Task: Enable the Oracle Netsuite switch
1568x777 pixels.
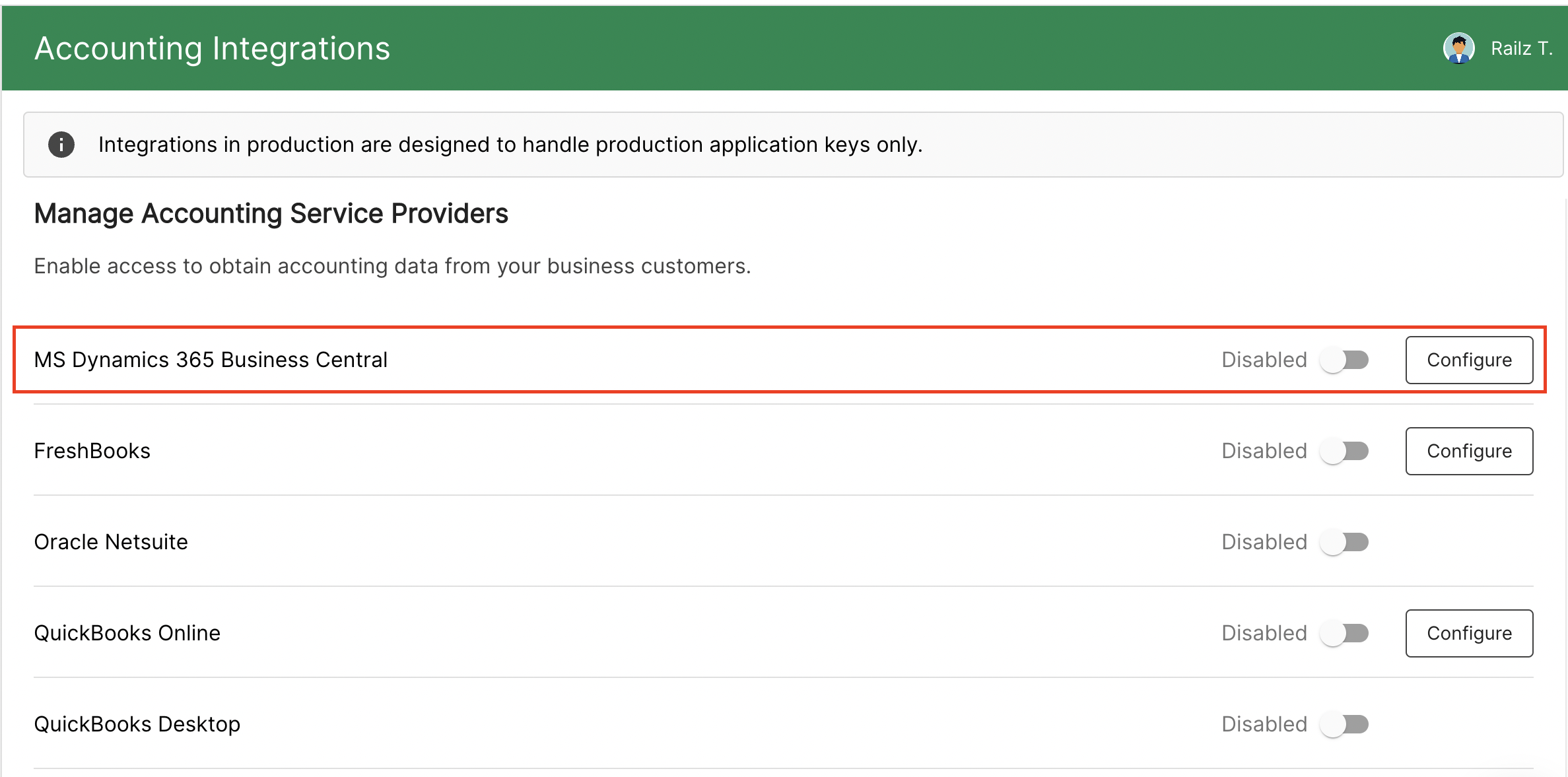Action: 1344,542
